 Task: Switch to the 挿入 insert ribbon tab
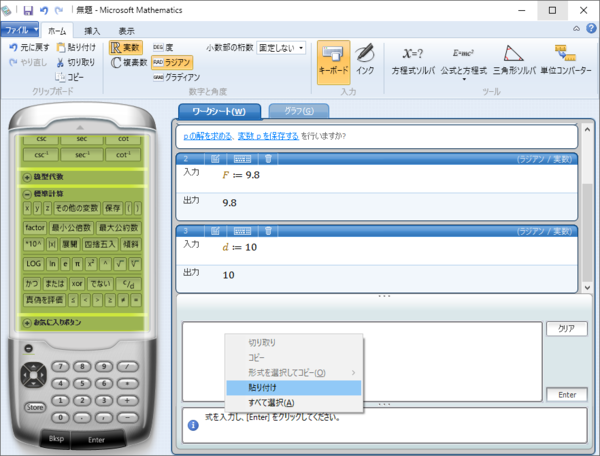pos(92,31)
